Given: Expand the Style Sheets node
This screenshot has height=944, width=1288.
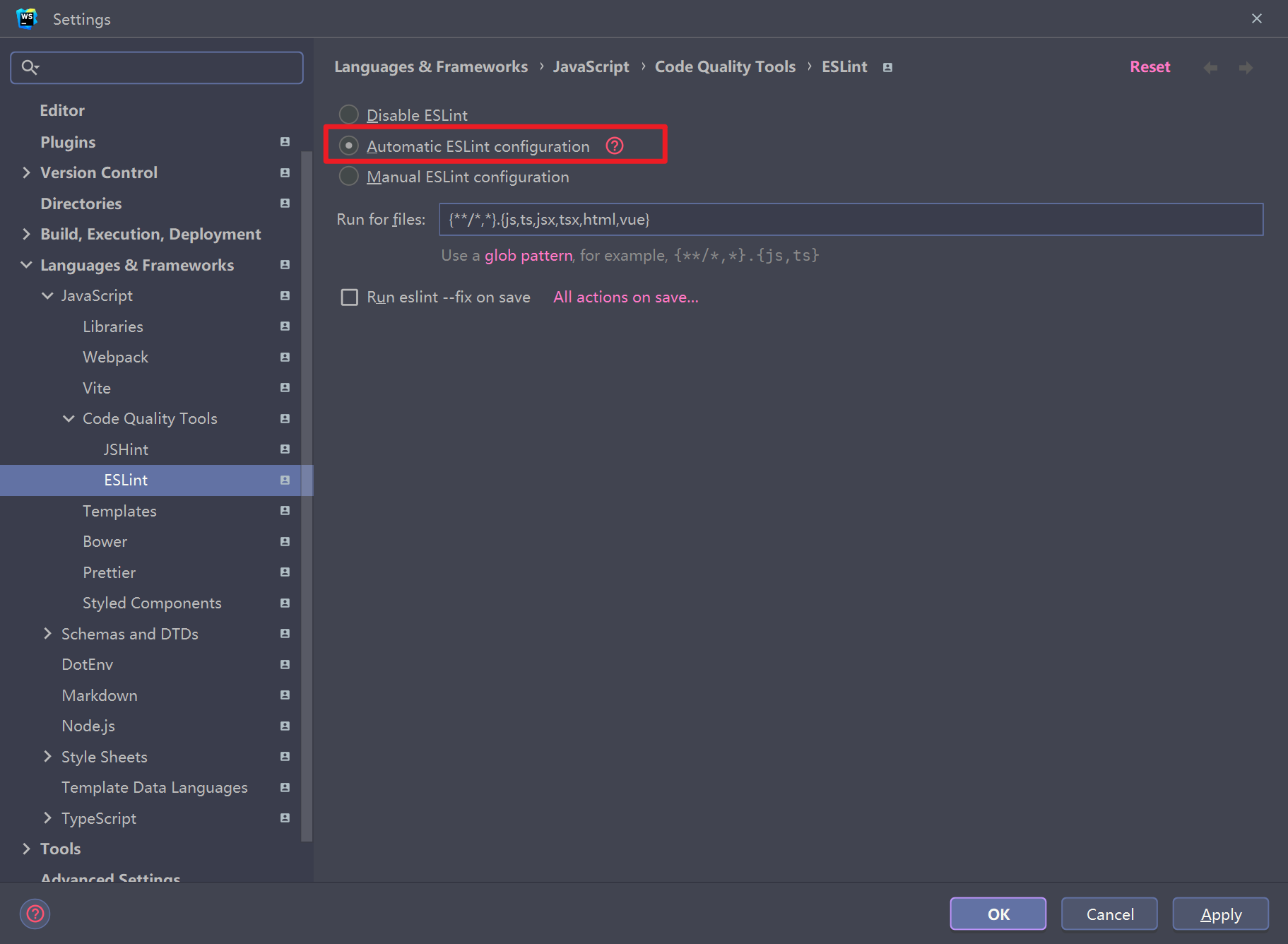Looking at the screenshot, I should click(47, 756).
